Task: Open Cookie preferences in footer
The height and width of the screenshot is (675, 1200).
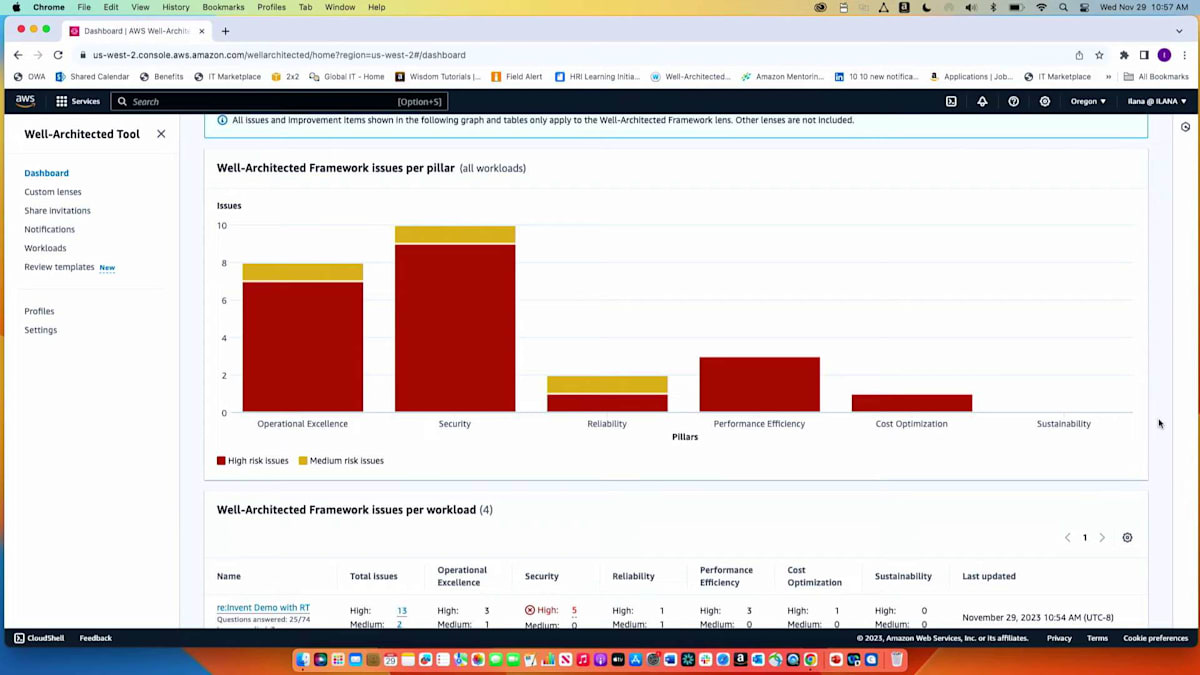Action: tap(1155, 638)
